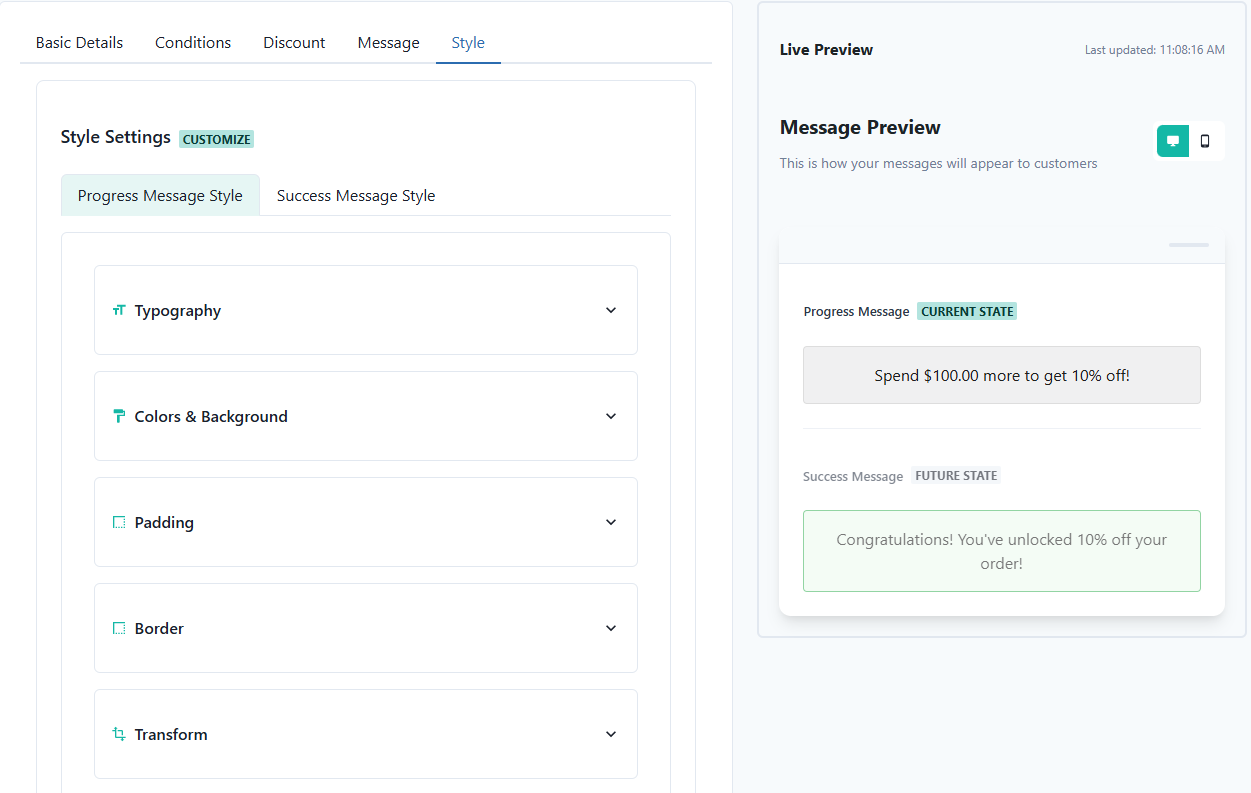Screen dimensions: 1251x793
Task: Click the Last updated timestamp
Action: 1155,50
